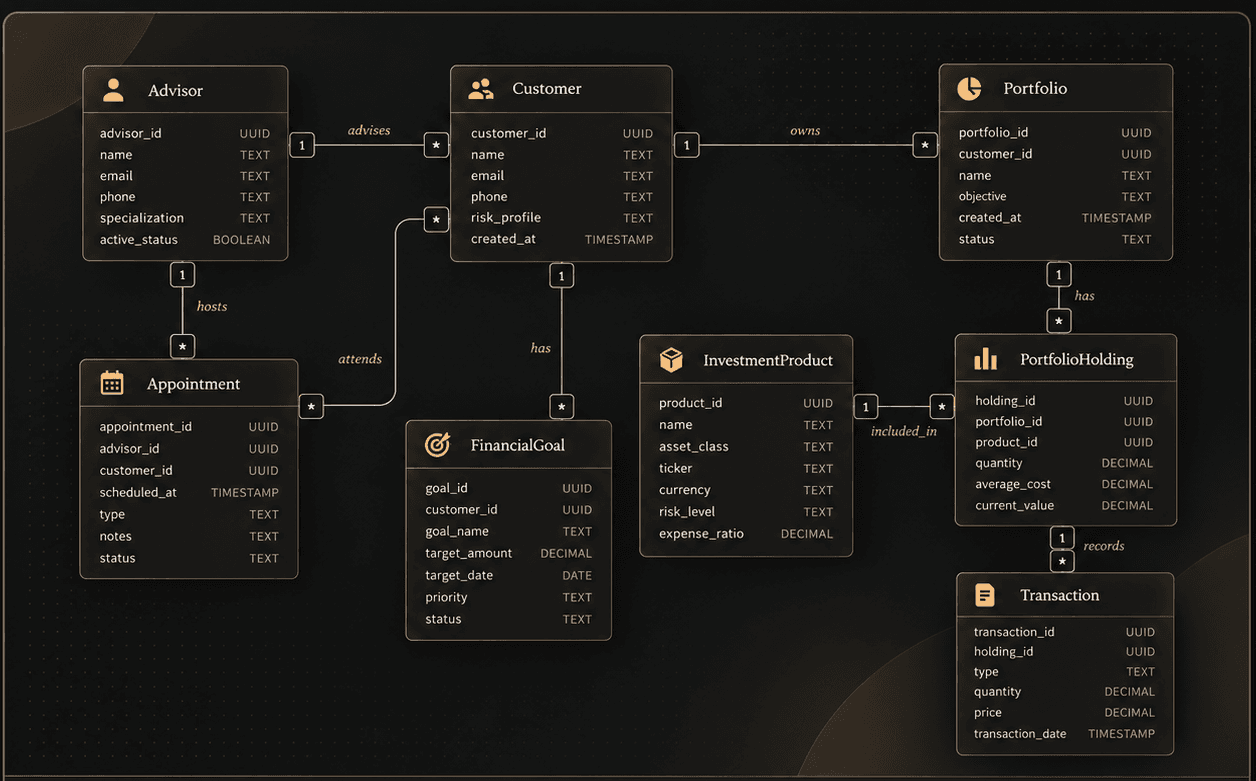Select the Customer entity title
This screenshot has height=781, width=1256.
point(547,88)
